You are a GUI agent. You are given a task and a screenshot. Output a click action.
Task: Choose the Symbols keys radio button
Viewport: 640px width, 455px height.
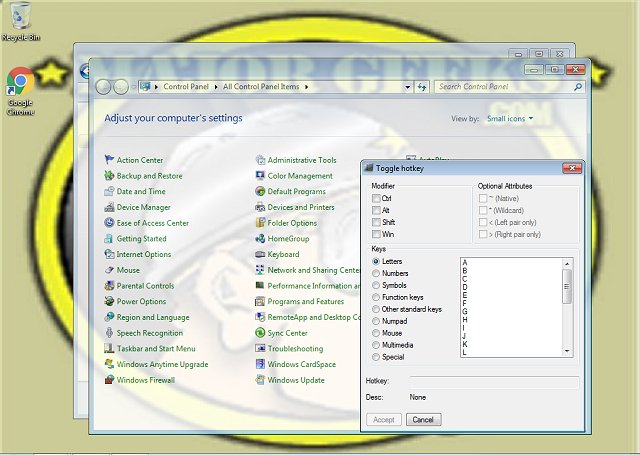(376, 285)
